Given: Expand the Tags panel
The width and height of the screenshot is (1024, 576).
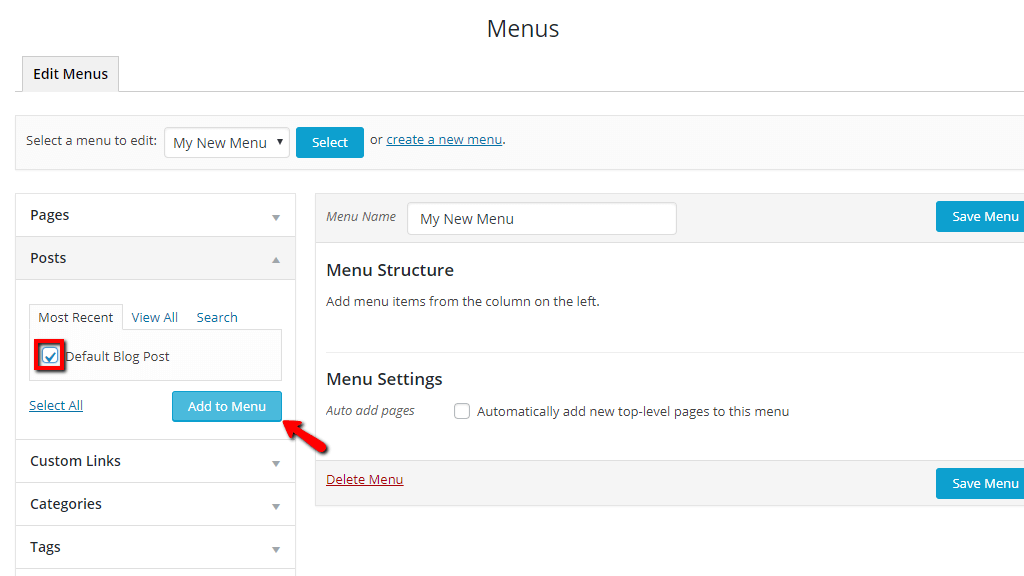Looking at the screenshot, I should 155,547.
